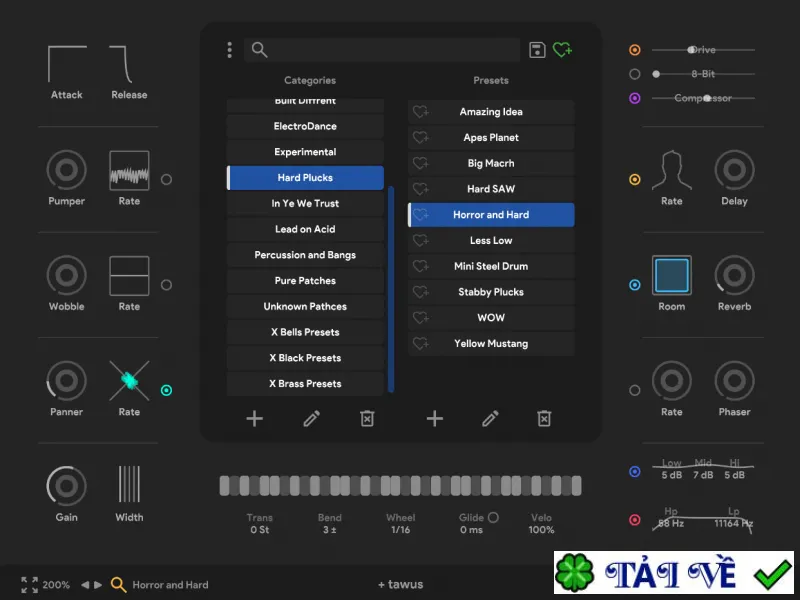Load the Mini Steel Drum preset
The width and height of the screenshot is (800, 600).
(x=491, y=266)
